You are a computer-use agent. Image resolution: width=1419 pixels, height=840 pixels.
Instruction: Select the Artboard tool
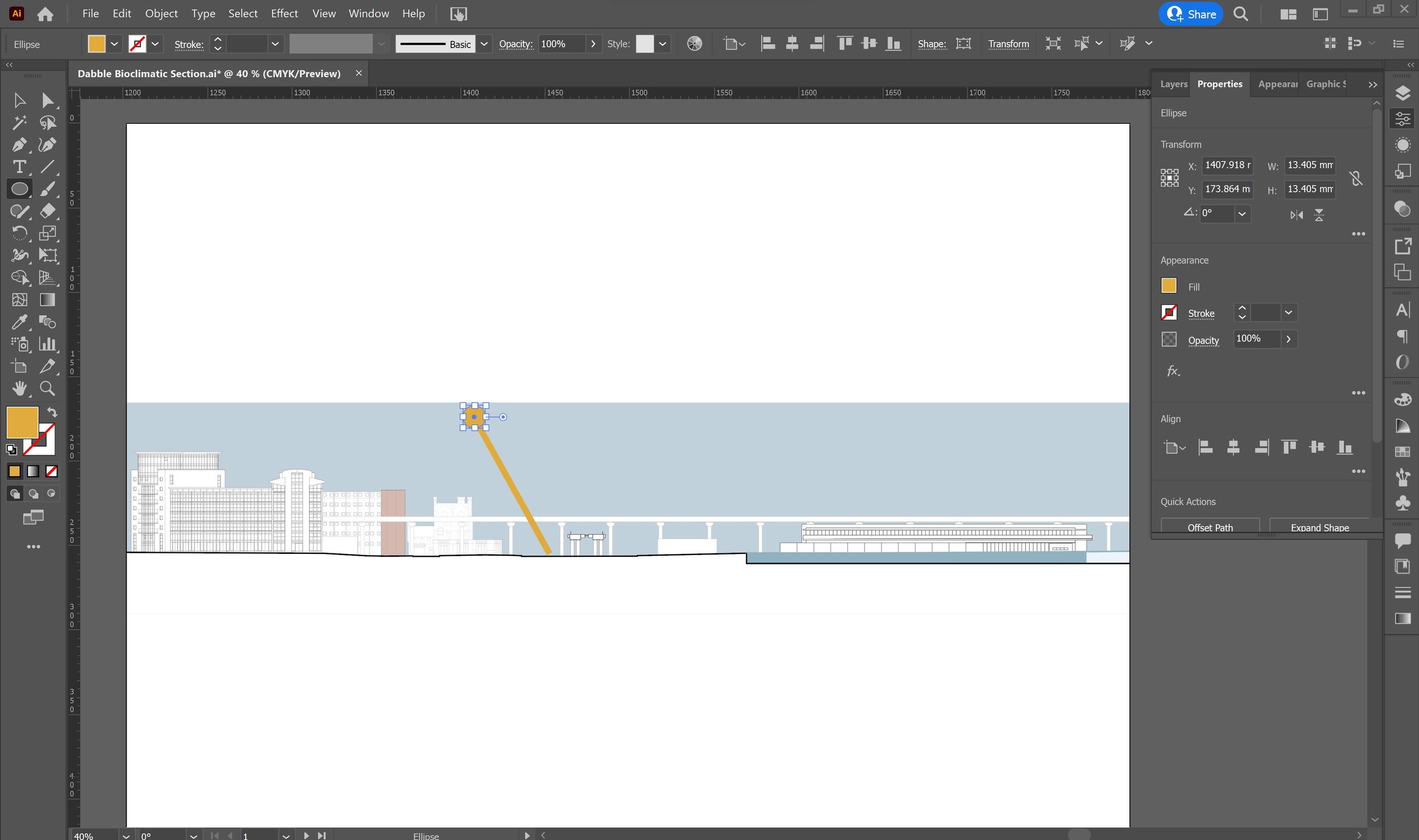pos(19,366)
